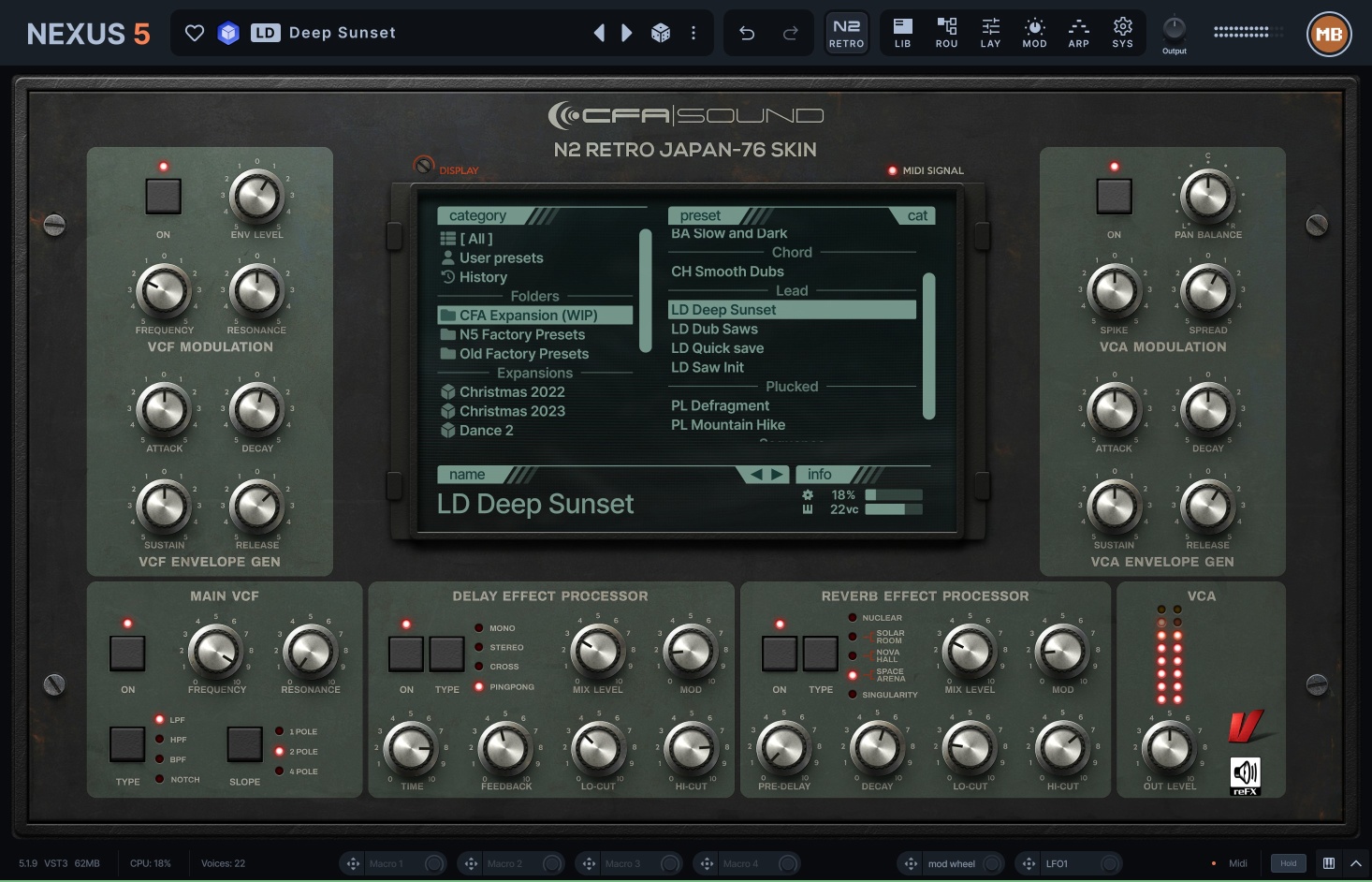Load previous preset with left arrow
This screenshot has height=882, width=1372.
coord(599,33)
